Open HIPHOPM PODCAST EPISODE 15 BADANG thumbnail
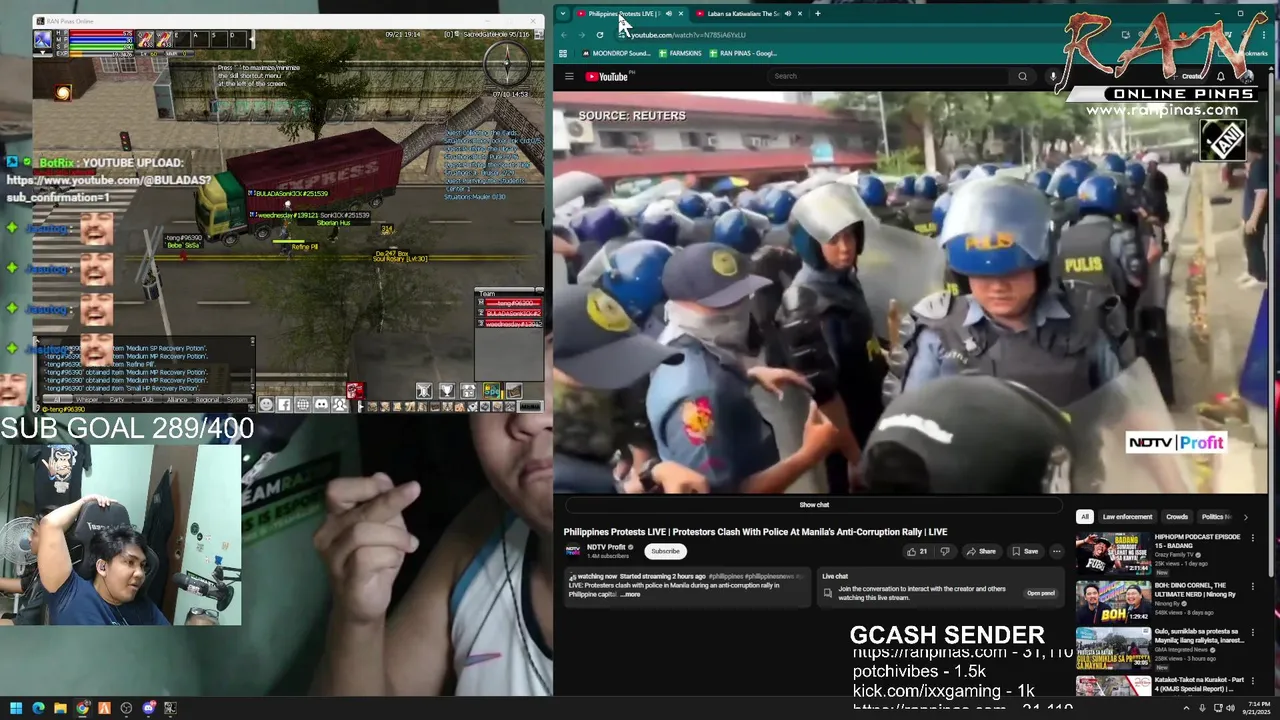The width and height of the screenshot is (1280, 720). (1113, 552)
